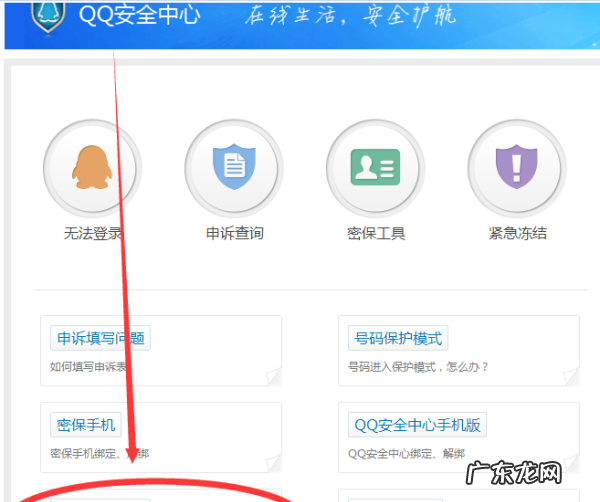The height and width of the screenshot is (502, 600).
Task: Click the text 如何填写申诉表
Action: (89, 367)
